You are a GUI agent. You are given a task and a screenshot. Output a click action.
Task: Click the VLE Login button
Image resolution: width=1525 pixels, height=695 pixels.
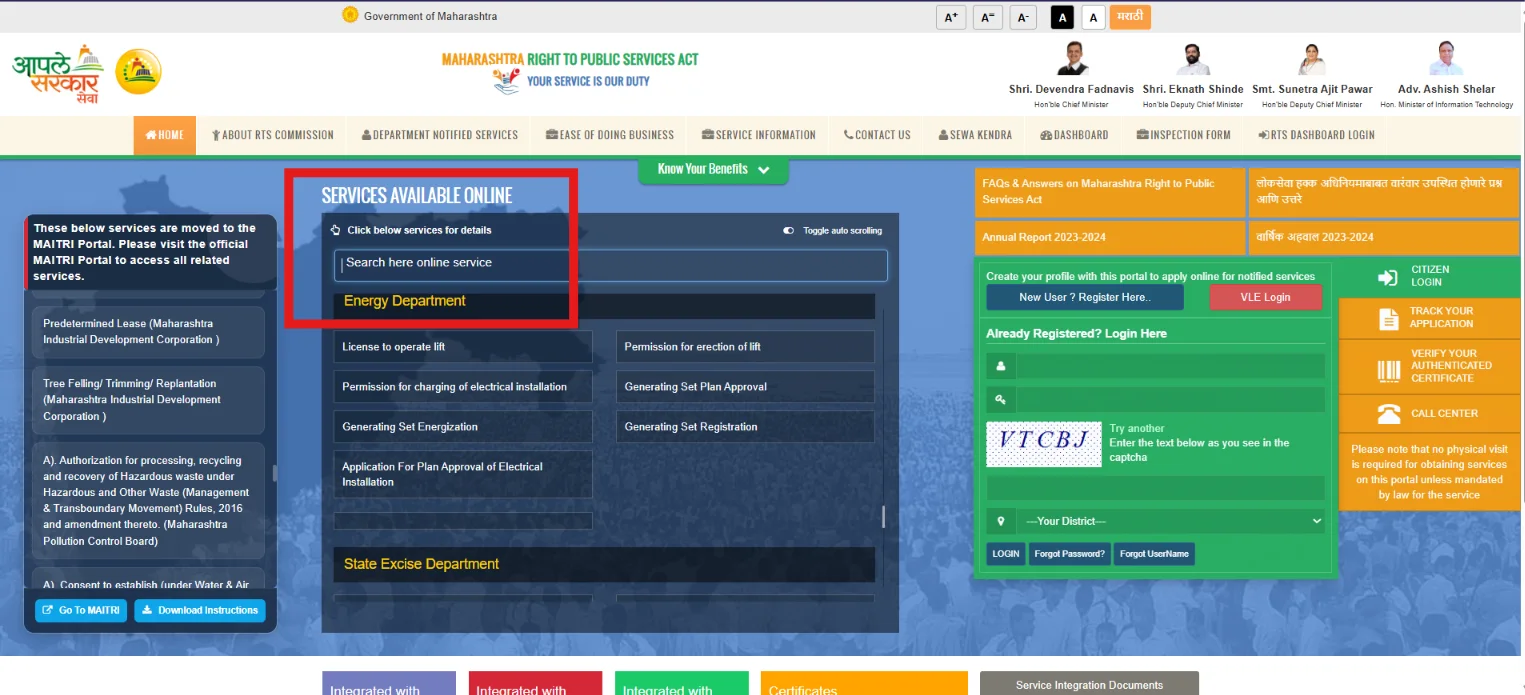pos(1265,297)
